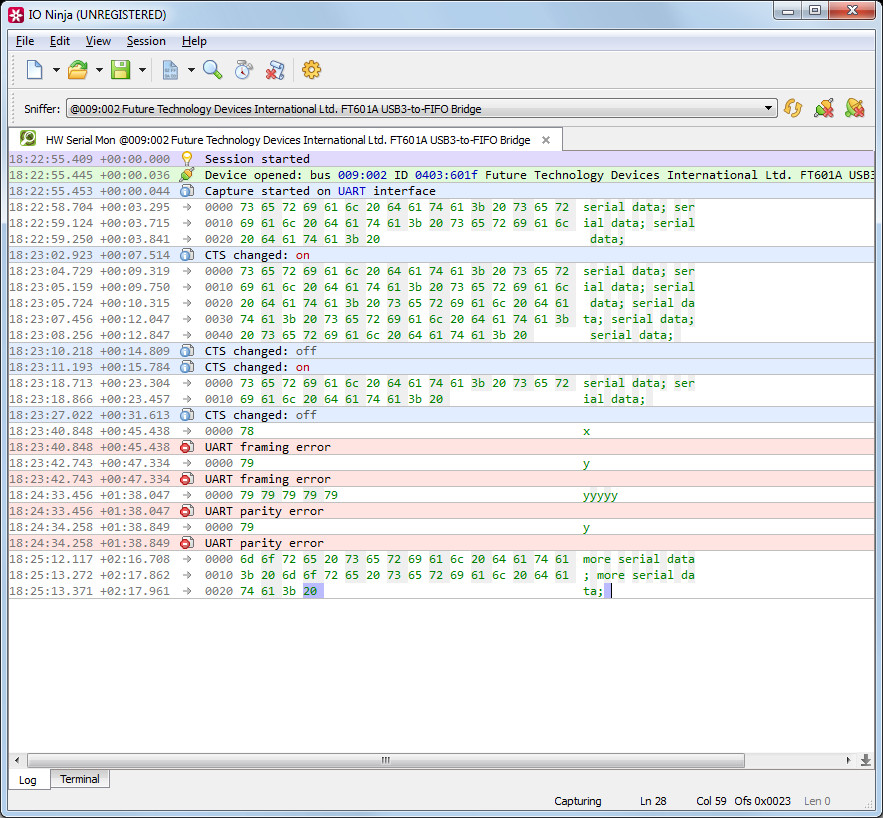The height and width of the screenshot is (818, 883).
Task: Open the Edit menu
Action: [x=60, y=41]
